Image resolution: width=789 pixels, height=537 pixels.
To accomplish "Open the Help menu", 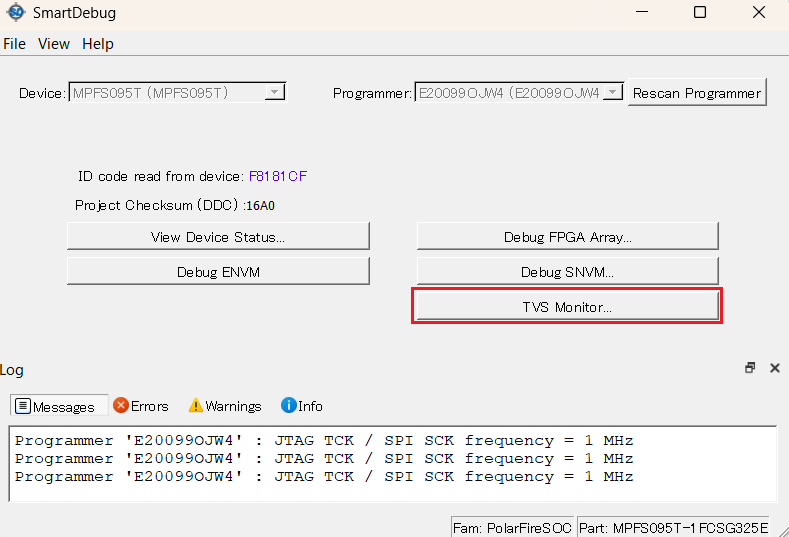I will 98,44.
